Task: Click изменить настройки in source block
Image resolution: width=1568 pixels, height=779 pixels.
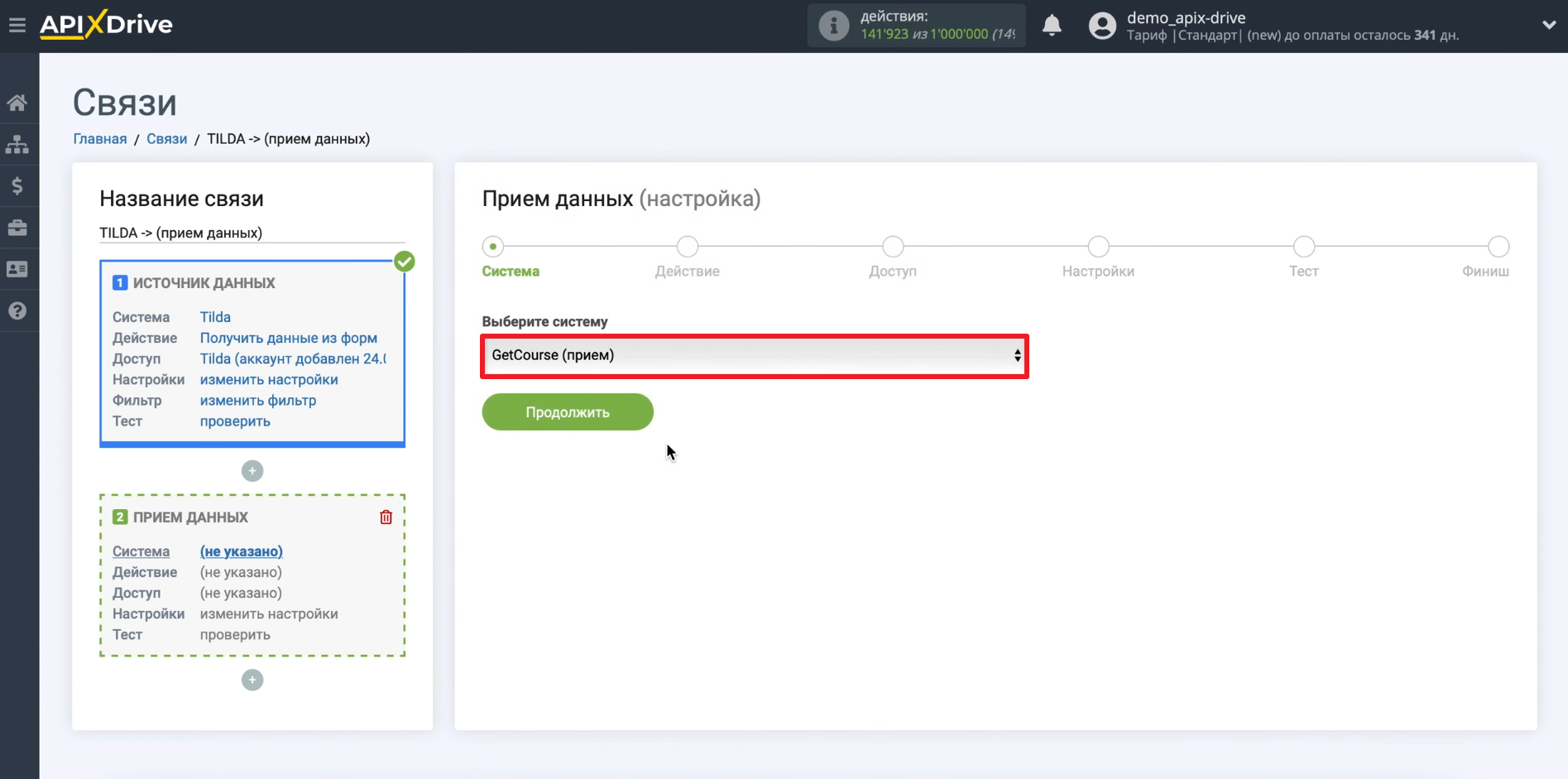Action: tap(269, 380)
